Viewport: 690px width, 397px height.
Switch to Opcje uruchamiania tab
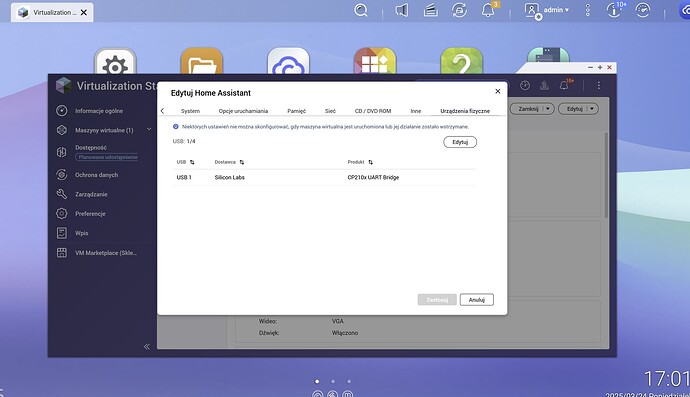pos(243,111)
